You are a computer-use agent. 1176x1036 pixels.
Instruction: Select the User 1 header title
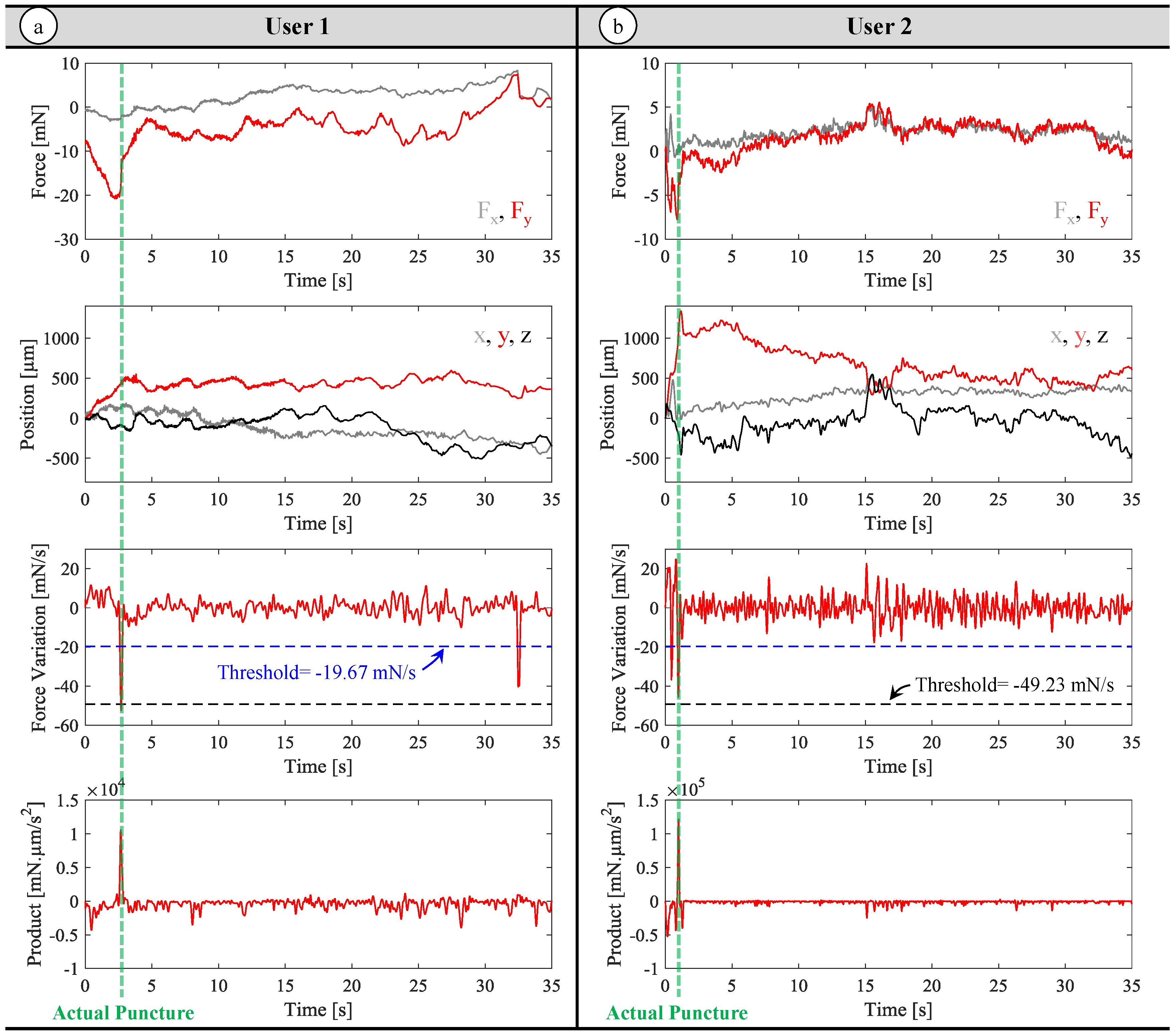click(297, 26)
